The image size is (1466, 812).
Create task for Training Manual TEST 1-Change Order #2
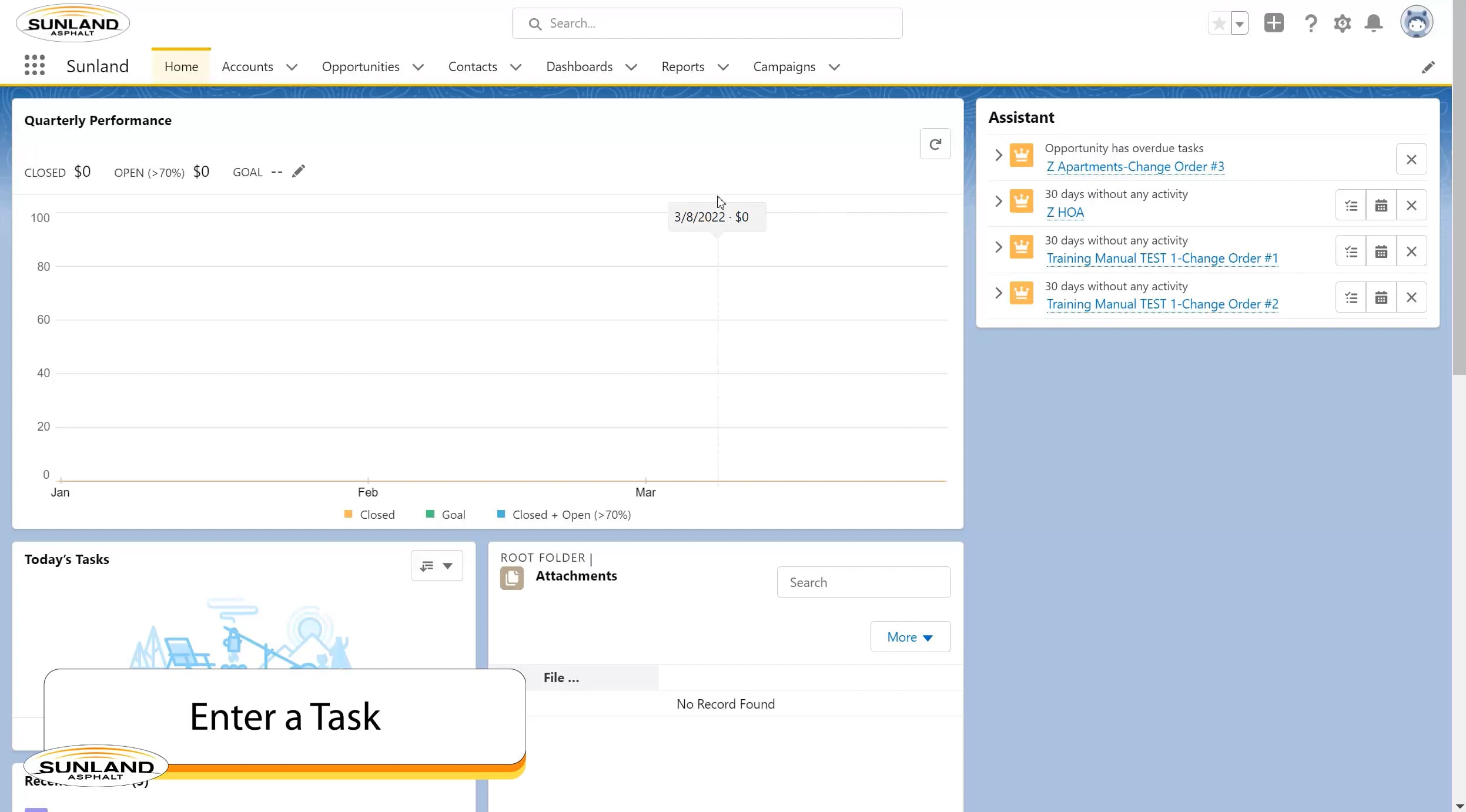click(1351, 297)
